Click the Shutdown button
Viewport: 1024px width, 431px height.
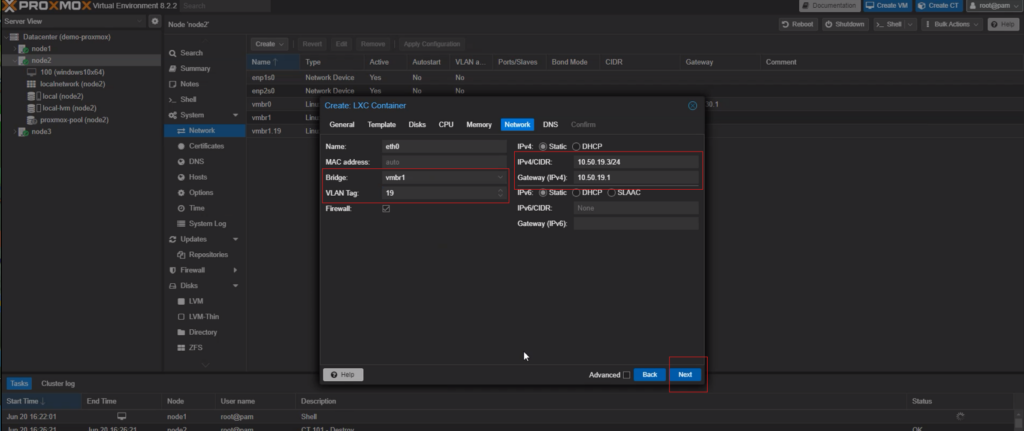coord(844,24)
